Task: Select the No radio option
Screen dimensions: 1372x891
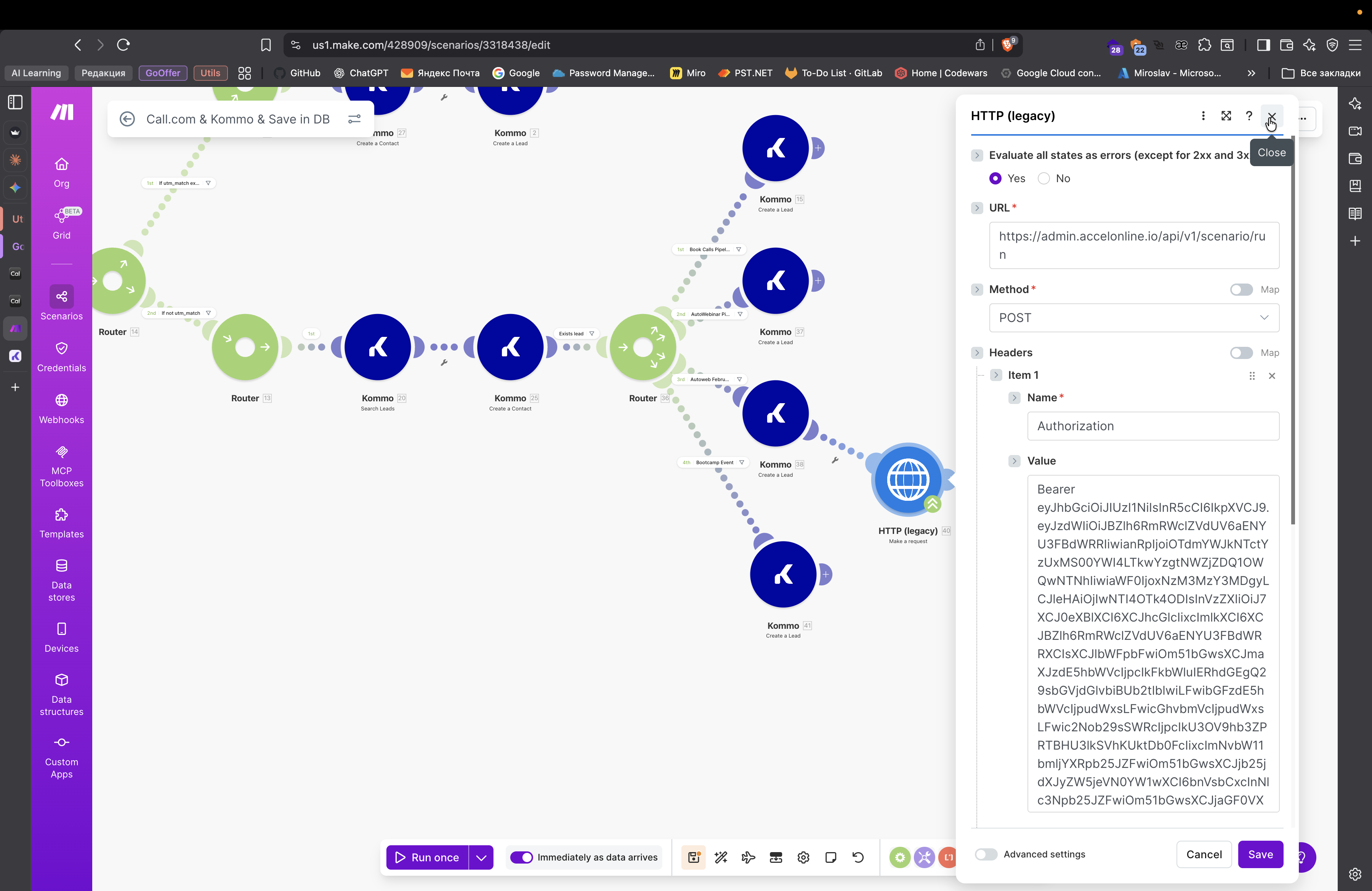Action: click(1043, 179)
